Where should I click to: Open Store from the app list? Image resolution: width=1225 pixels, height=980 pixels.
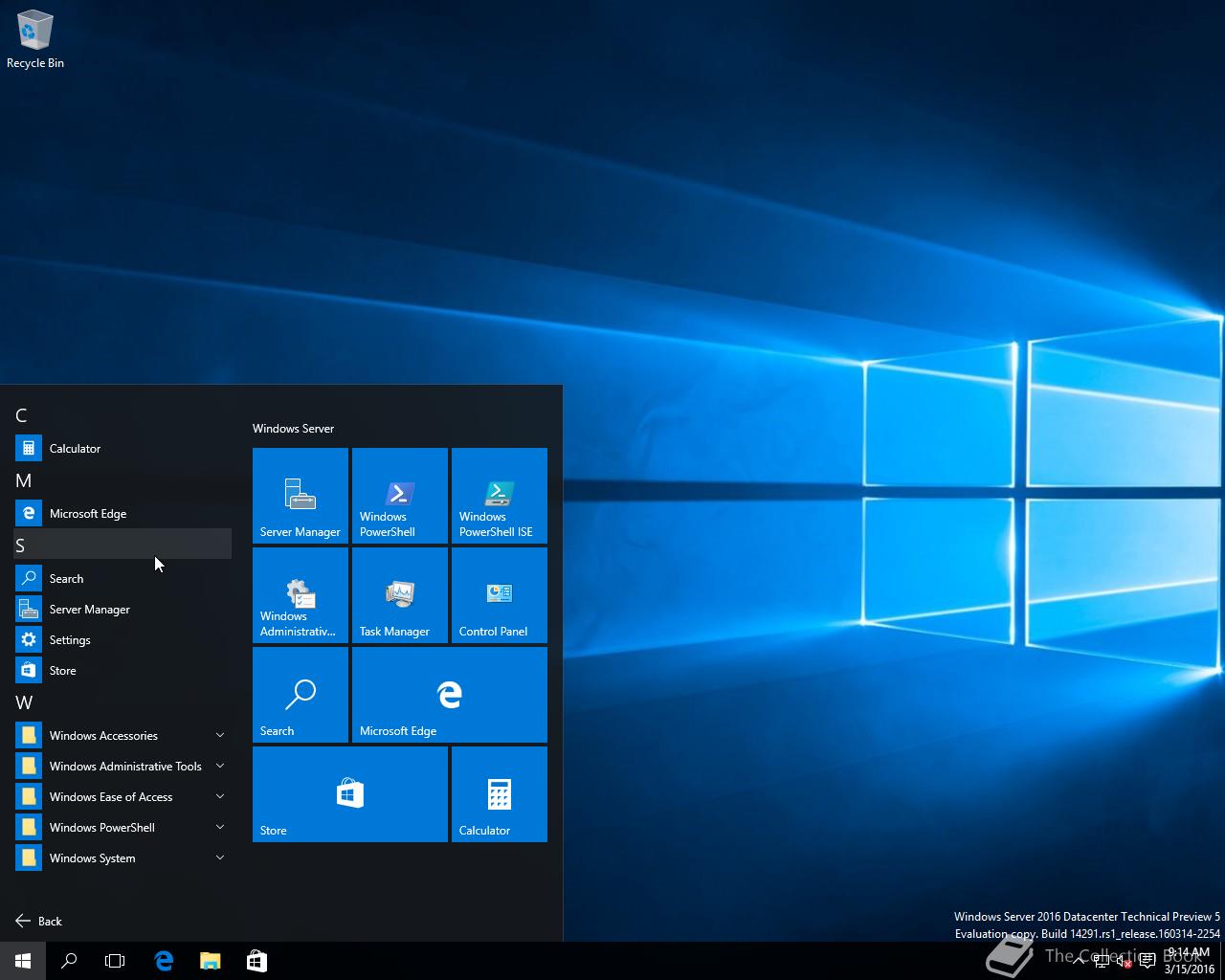pyautogui.click(x=122, y=670)
